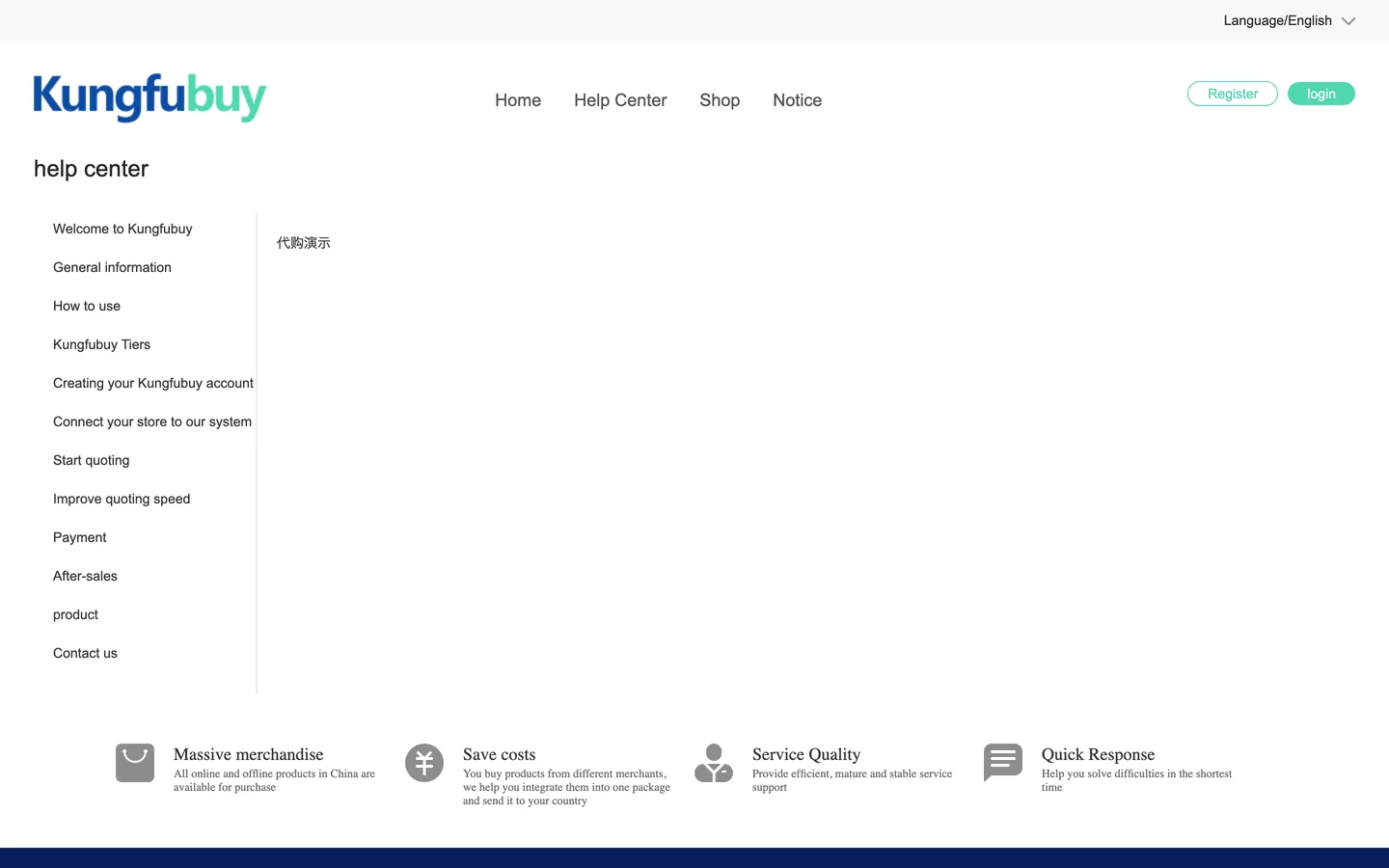
Task: Click the Quick Response chat icon
Action: pyautogui.click(x=1003, y=763)
